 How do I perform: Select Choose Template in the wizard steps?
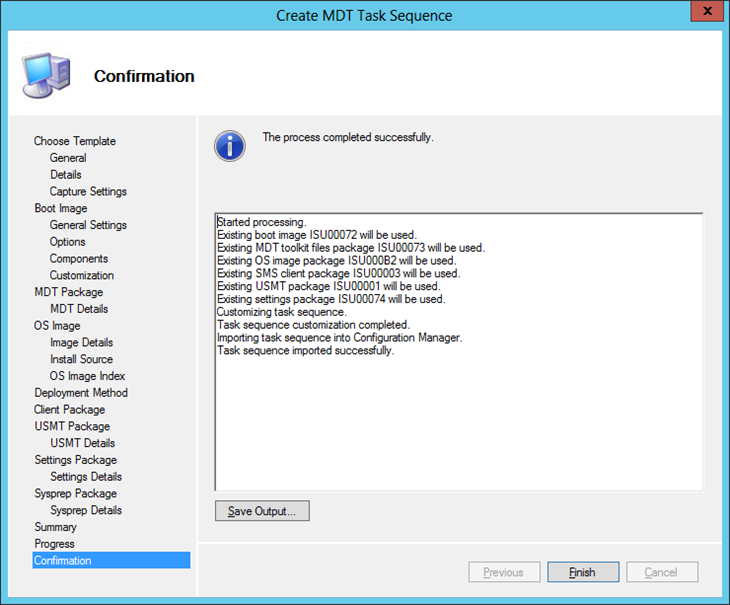(x=75, y=141)
